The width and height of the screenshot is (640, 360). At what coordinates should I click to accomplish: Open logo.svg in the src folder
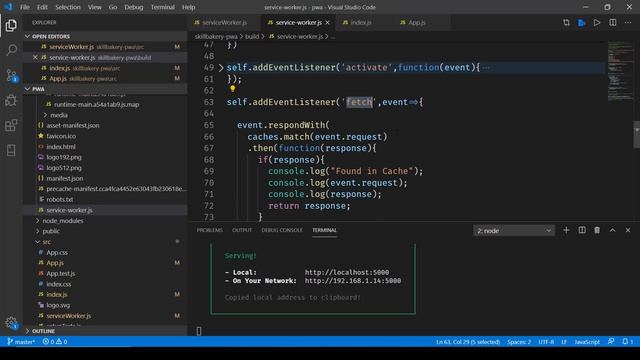point(58,305)
